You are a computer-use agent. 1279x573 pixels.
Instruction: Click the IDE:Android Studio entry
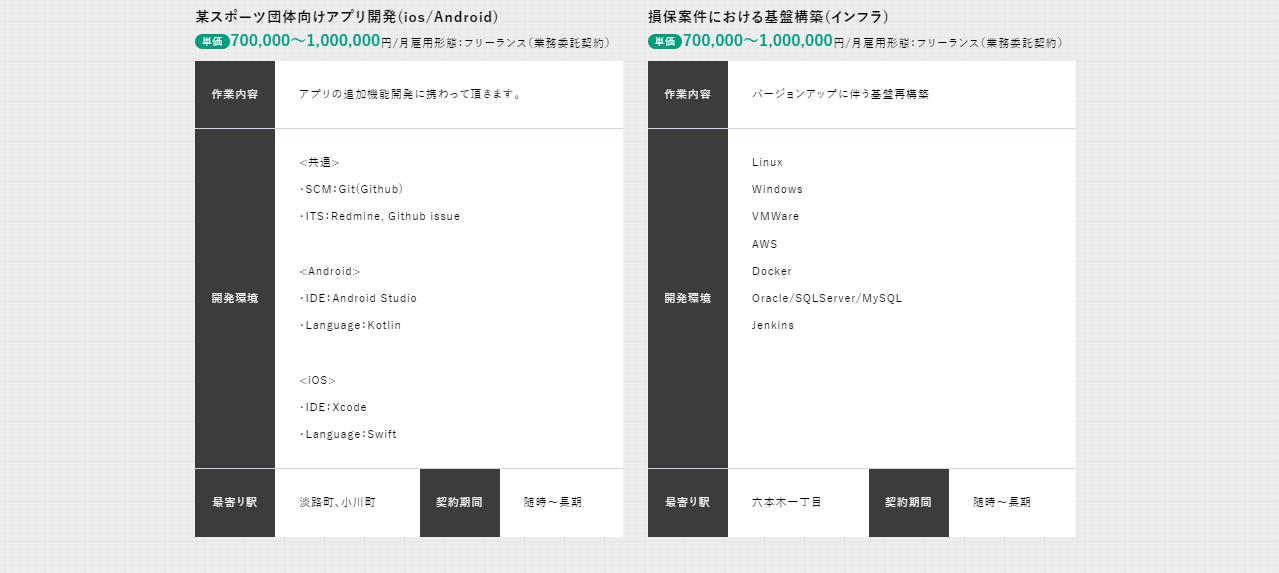pos(359,298)
